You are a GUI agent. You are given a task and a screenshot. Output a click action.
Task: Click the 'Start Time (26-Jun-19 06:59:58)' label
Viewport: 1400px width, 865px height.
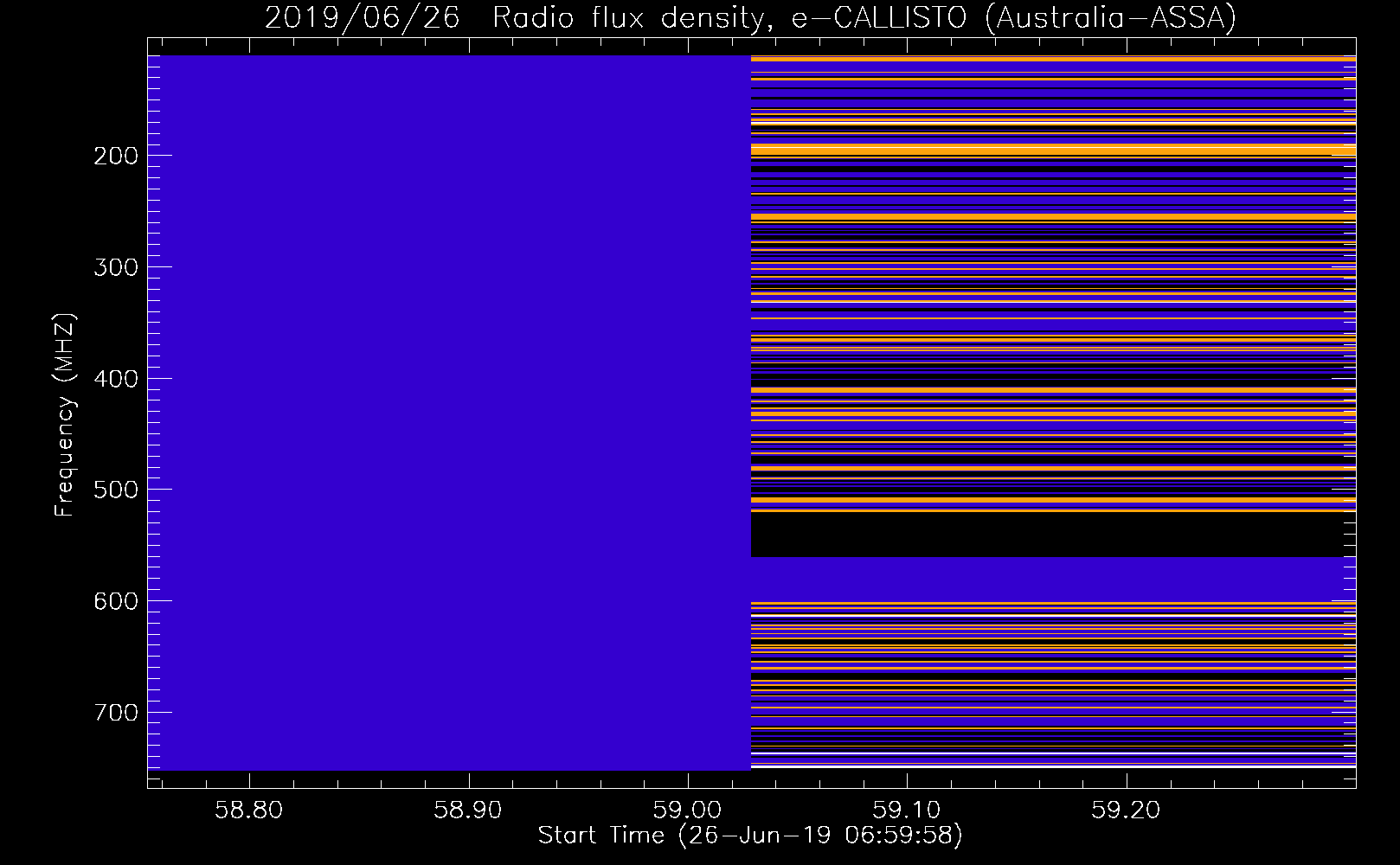coord(750,836)
